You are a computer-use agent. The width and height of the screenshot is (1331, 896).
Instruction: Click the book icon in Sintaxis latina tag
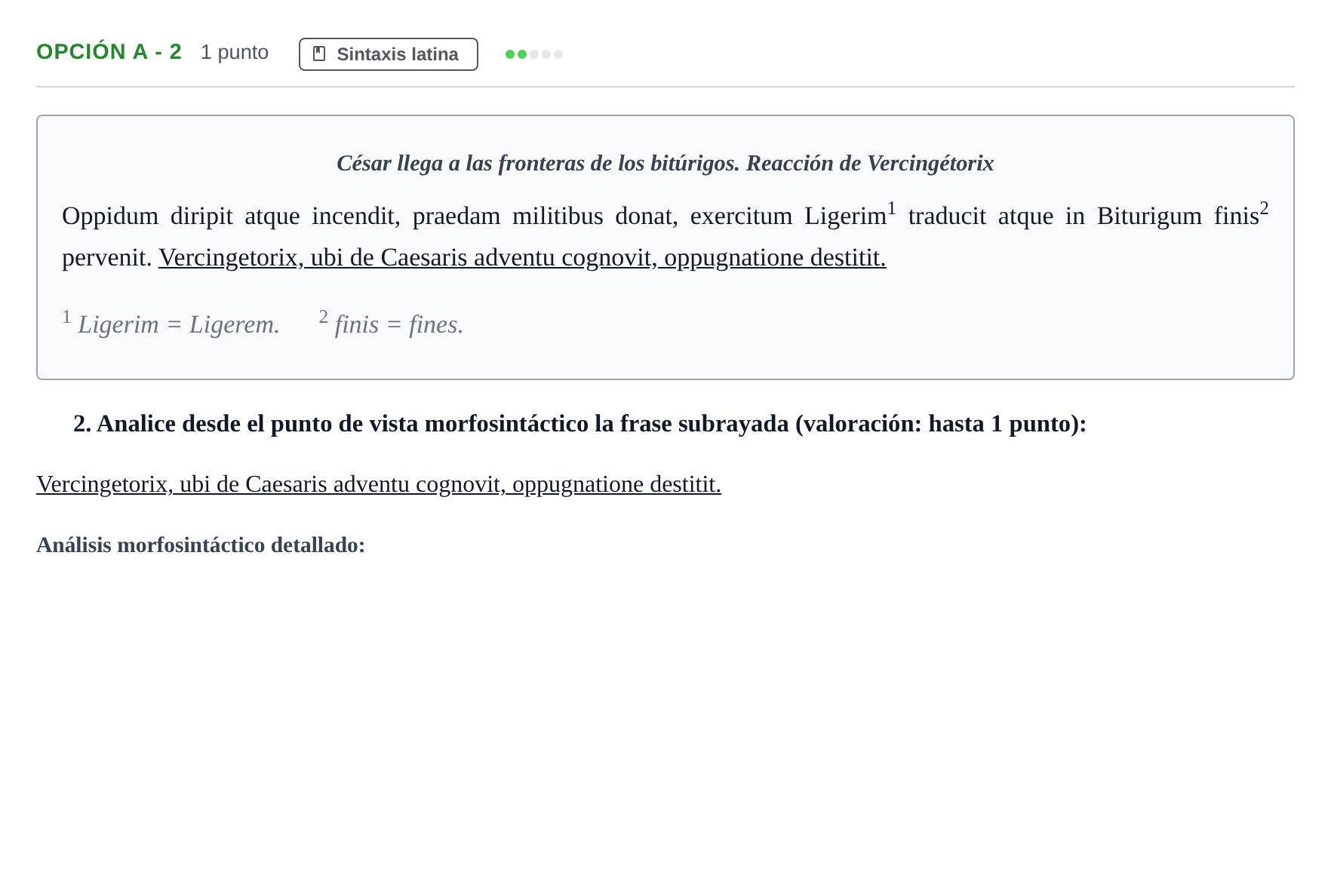(x=319, y=54)
